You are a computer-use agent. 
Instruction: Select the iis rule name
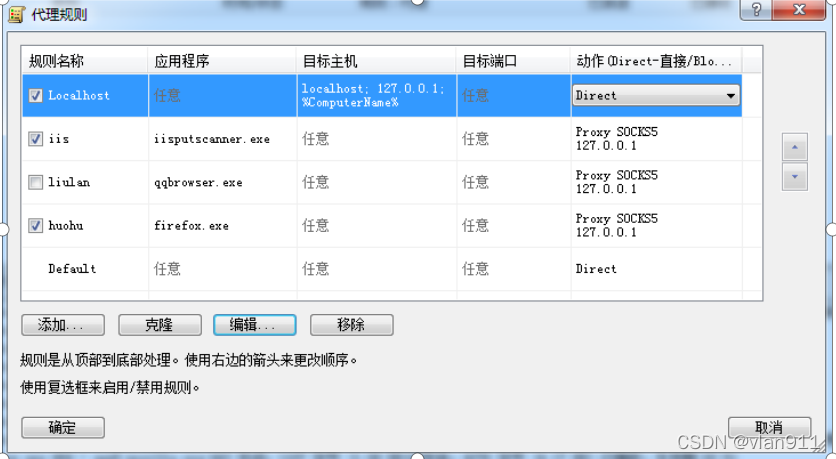(x=59, y=139)
